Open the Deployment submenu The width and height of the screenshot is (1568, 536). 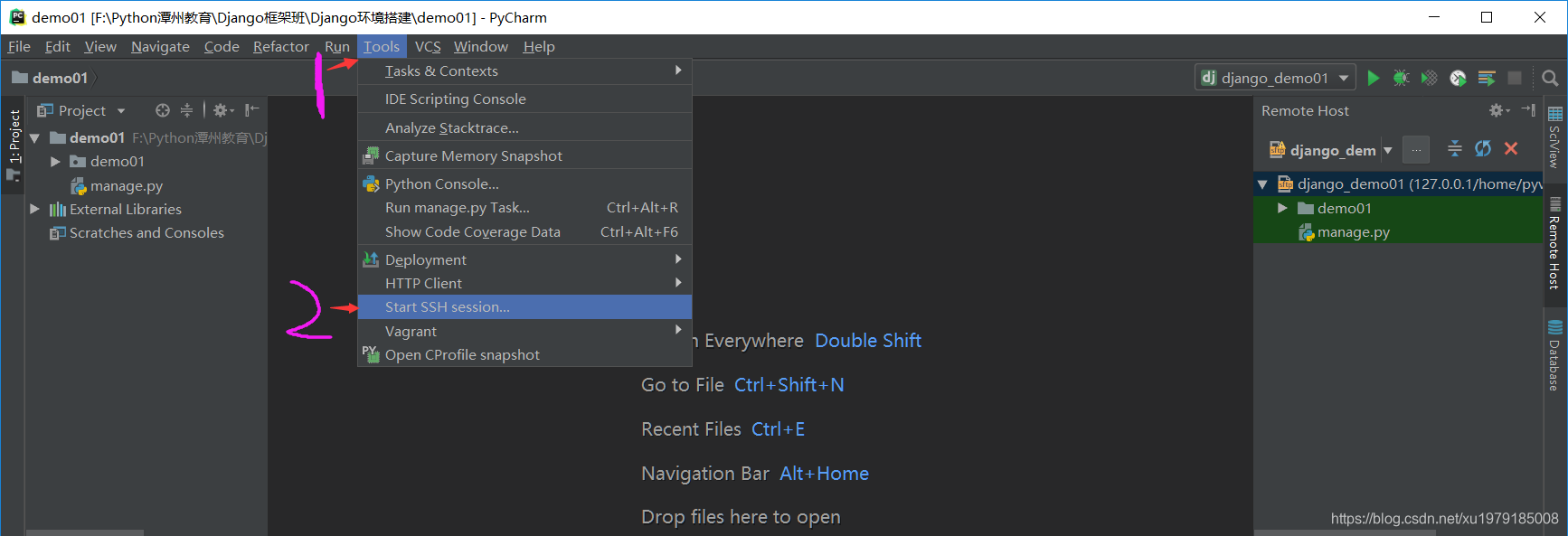click(x=525, y=259)
